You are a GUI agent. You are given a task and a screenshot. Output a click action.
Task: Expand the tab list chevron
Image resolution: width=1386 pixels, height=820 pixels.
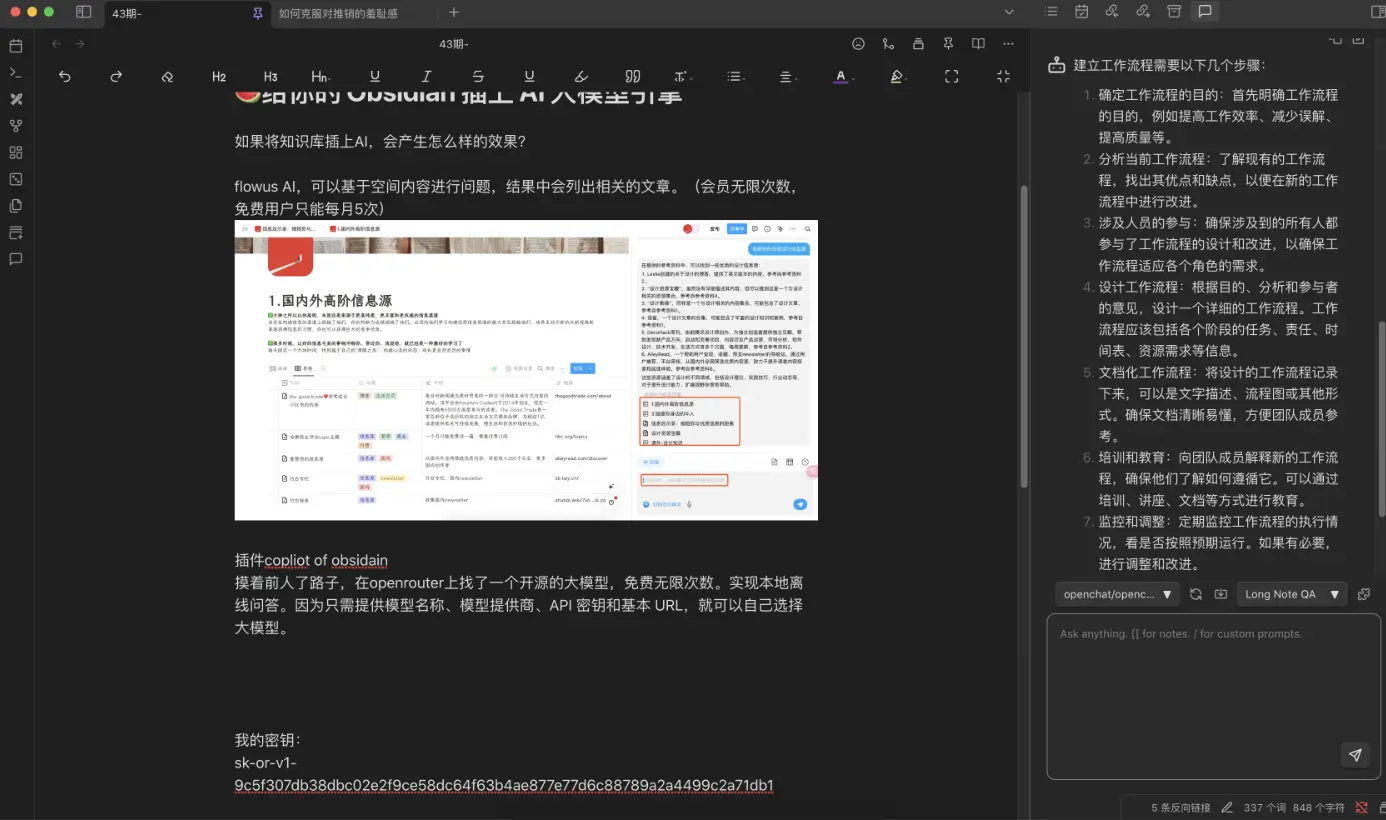[x=1010, y=12]
